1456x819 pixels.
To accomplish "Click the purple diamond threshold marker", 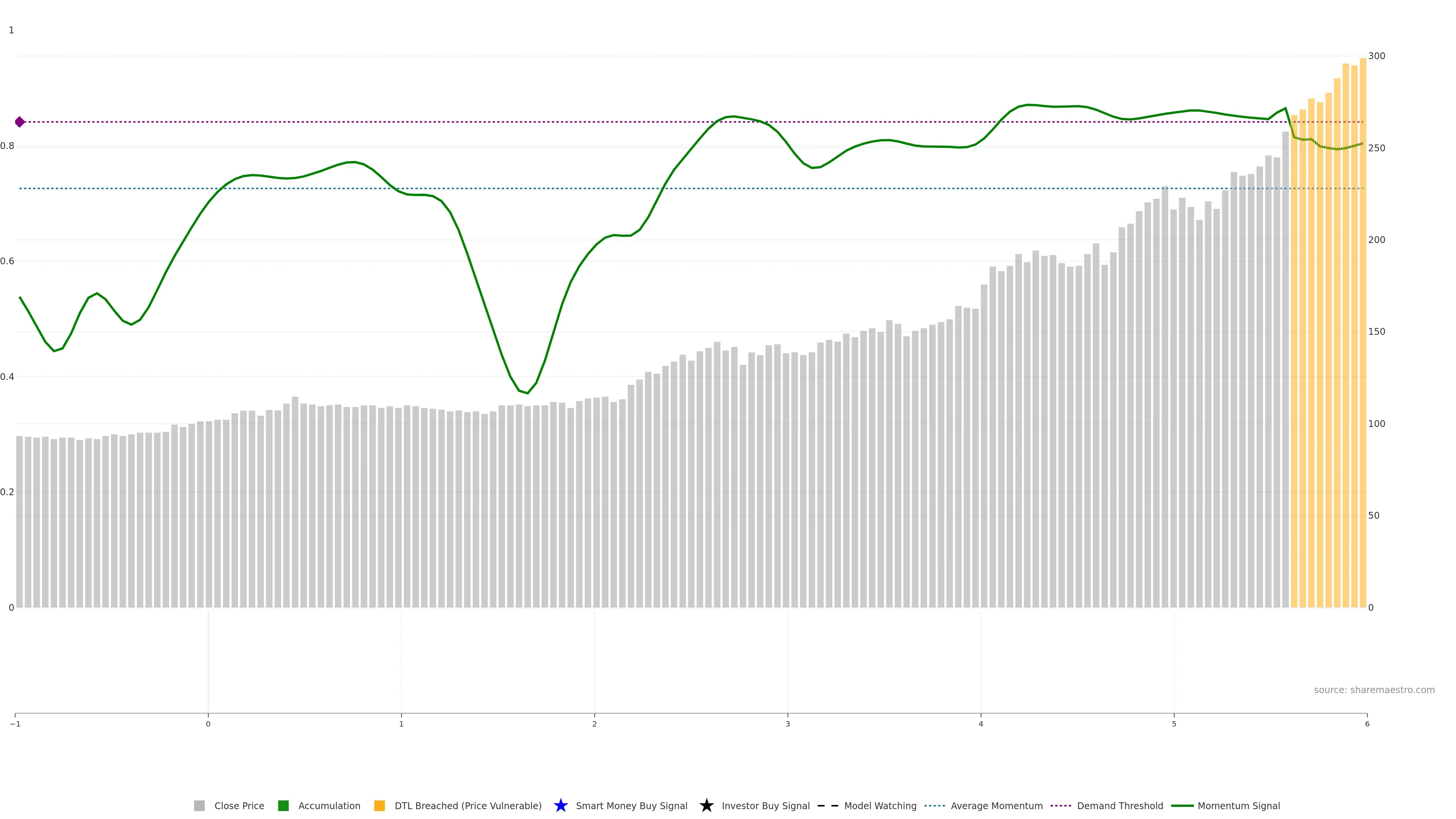I will pyautogui.click(x=20, y=121).
